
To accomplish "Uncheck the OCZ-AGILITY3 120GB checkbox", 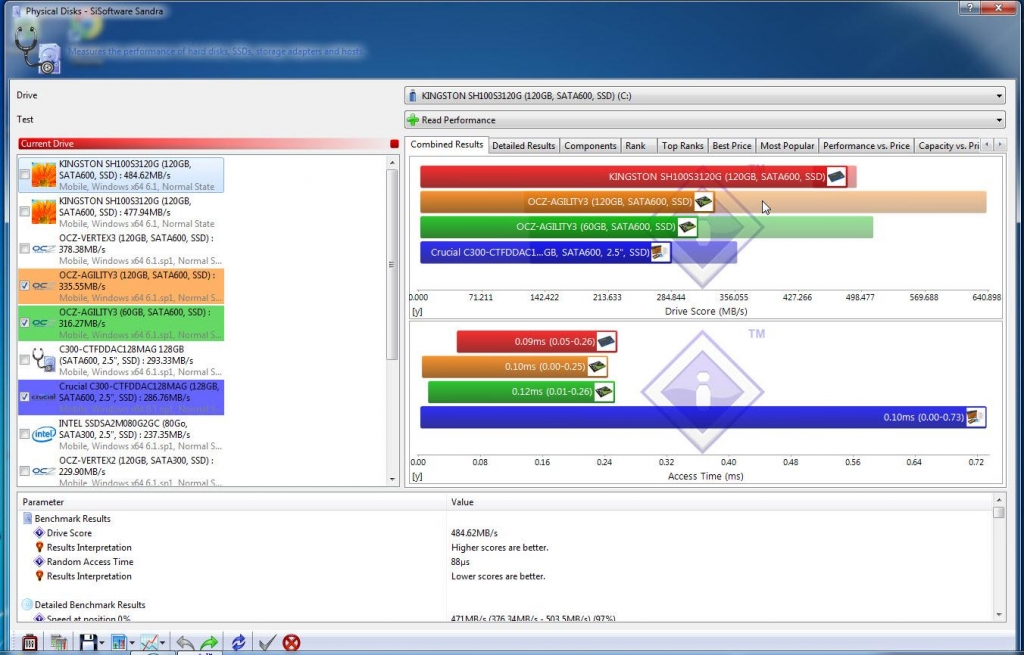I will click(x=26, y=286).
